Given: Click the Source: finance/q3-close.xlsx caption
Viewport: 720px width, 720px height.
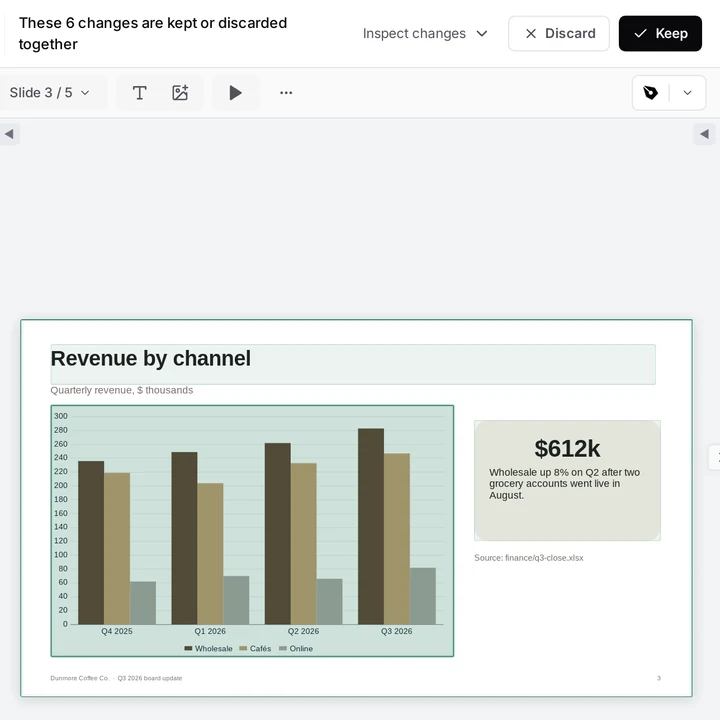Looking at the screenshot, I should point(529,558).
